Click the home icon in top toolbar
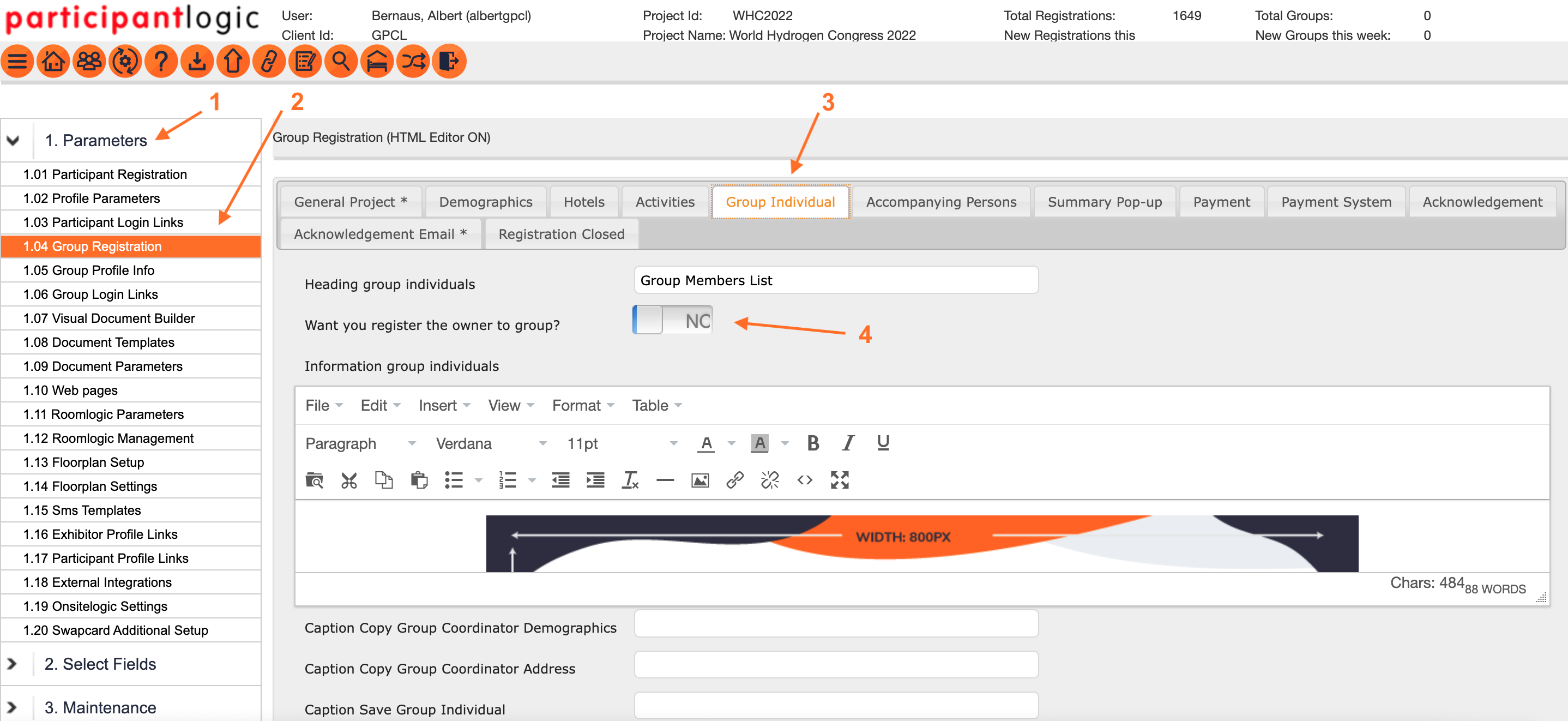The height and width of the screenshot is (721, 1568). tap(53, 61)
